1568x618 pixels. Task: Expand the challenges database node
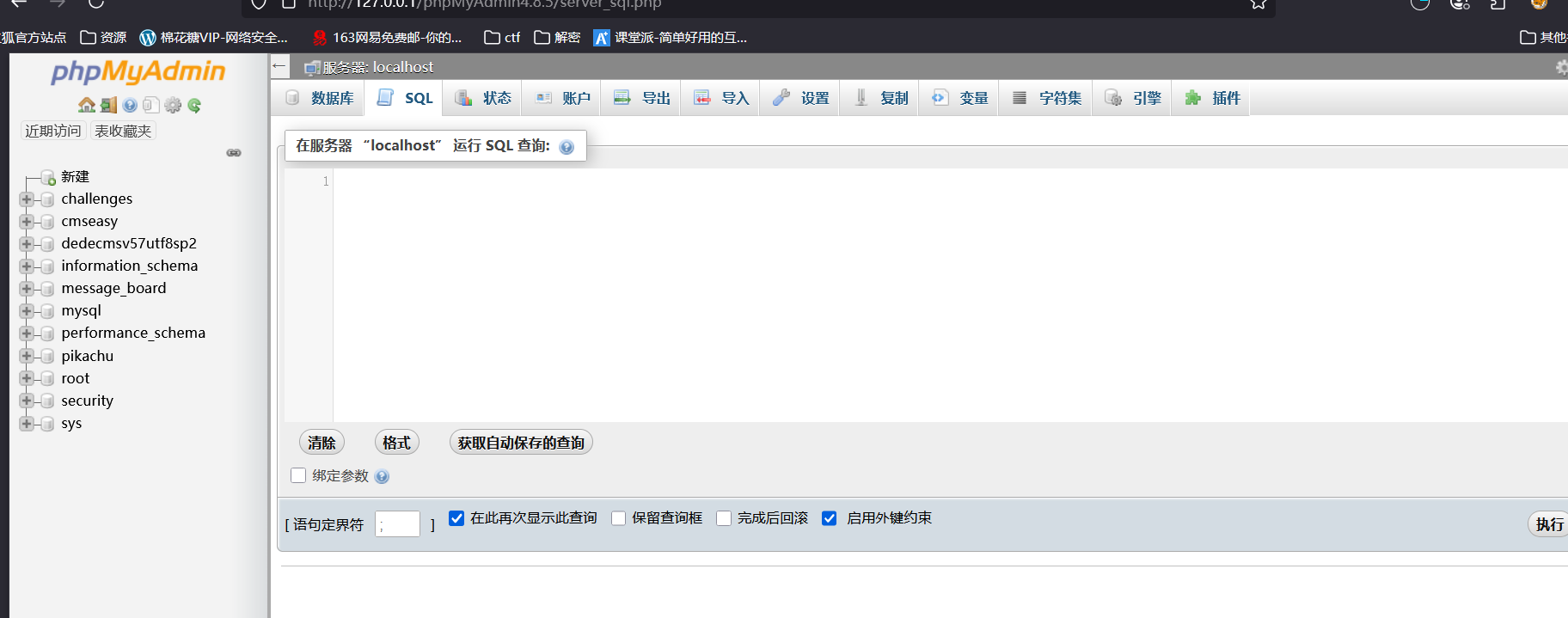[x=27, y=199]
